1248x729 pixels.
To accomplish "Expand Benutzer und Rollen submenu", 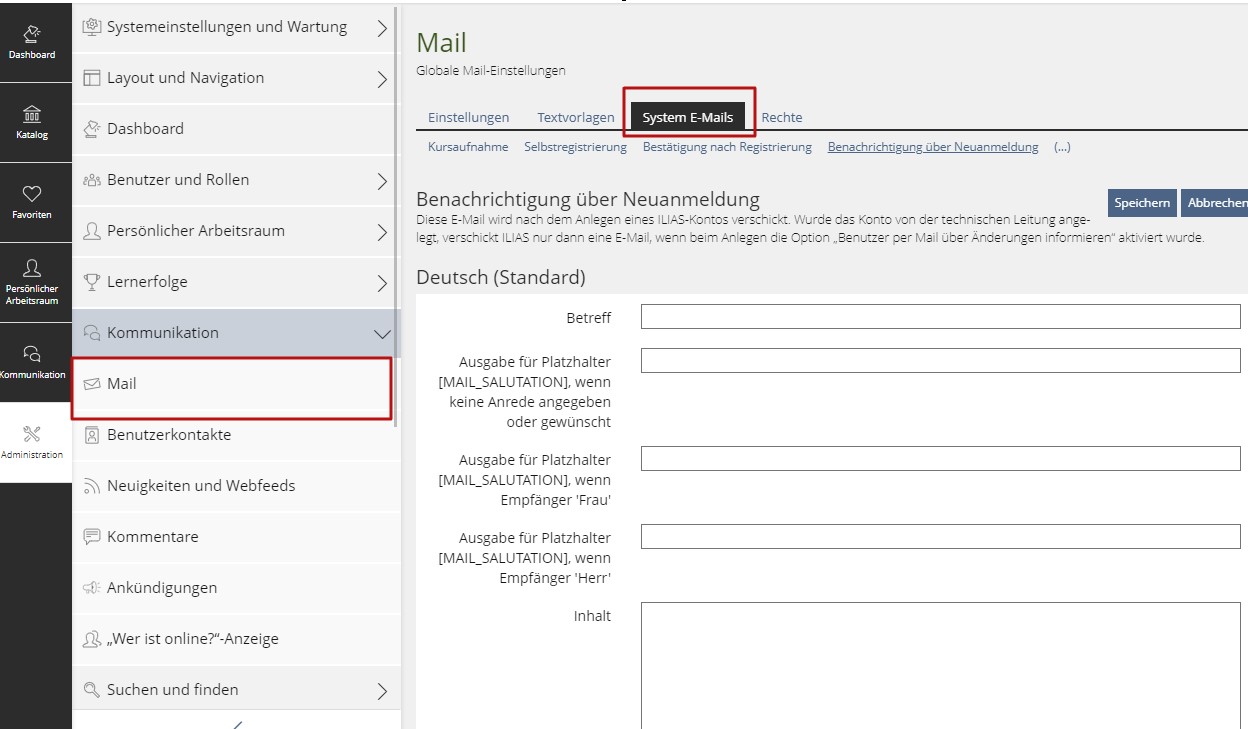I will [x=381, y=181].
